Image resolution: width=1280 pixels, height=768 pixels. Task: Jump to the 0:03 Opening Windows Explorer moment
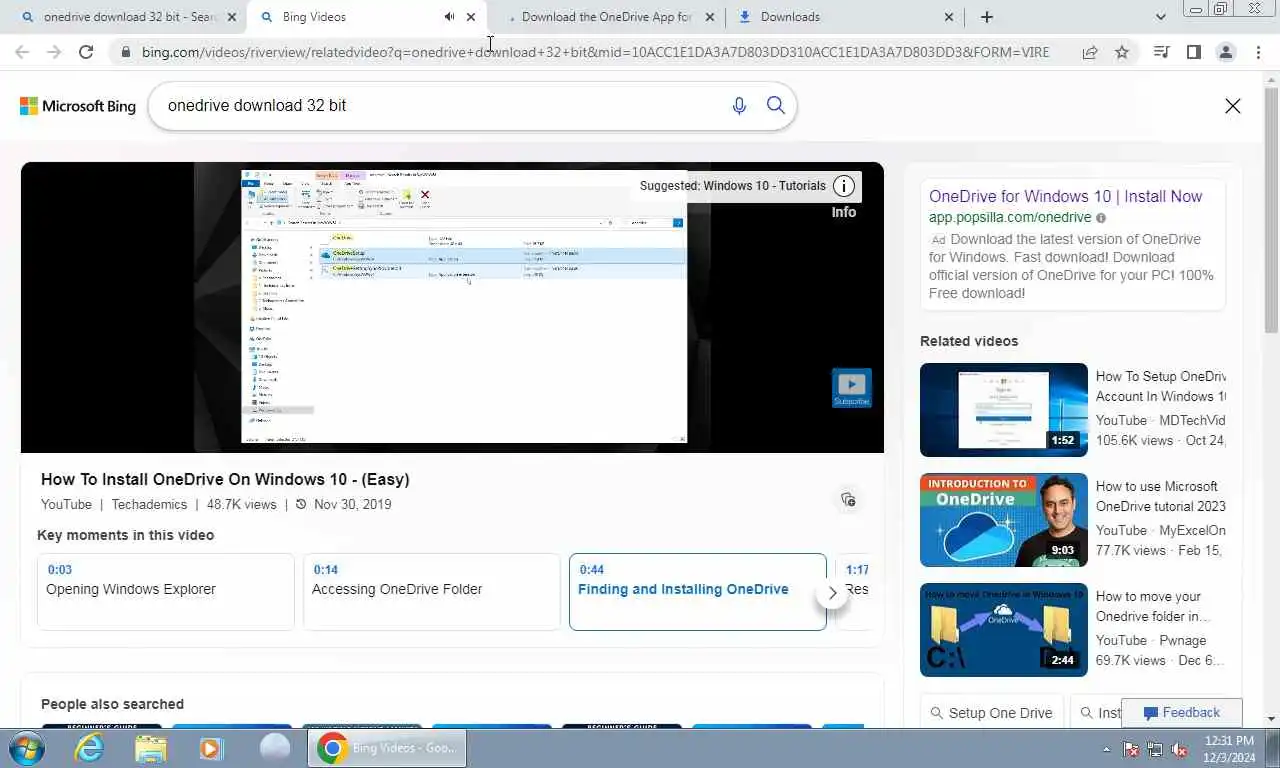166,591
